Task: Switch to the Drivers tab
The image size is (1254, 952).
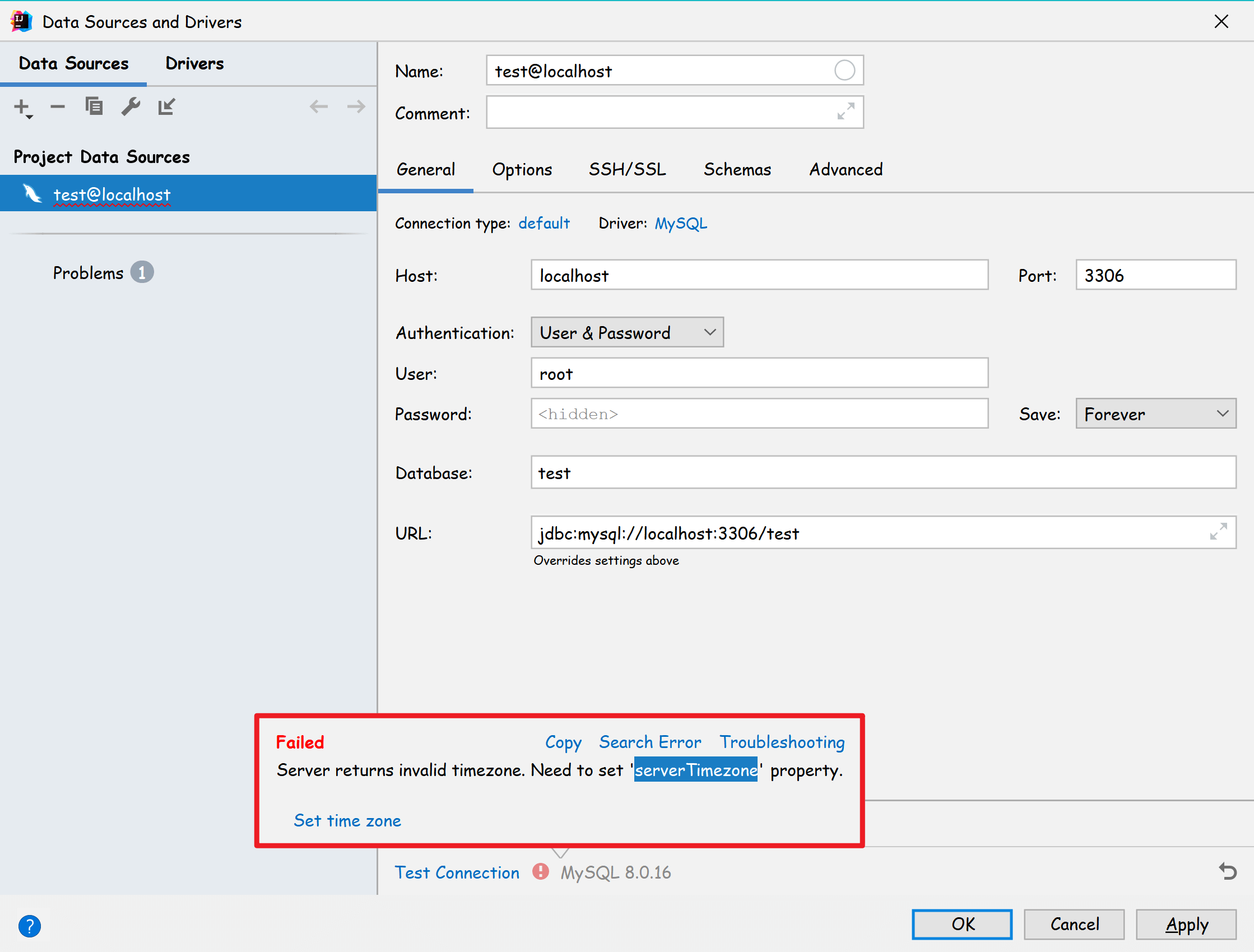Action: [194, 63]
